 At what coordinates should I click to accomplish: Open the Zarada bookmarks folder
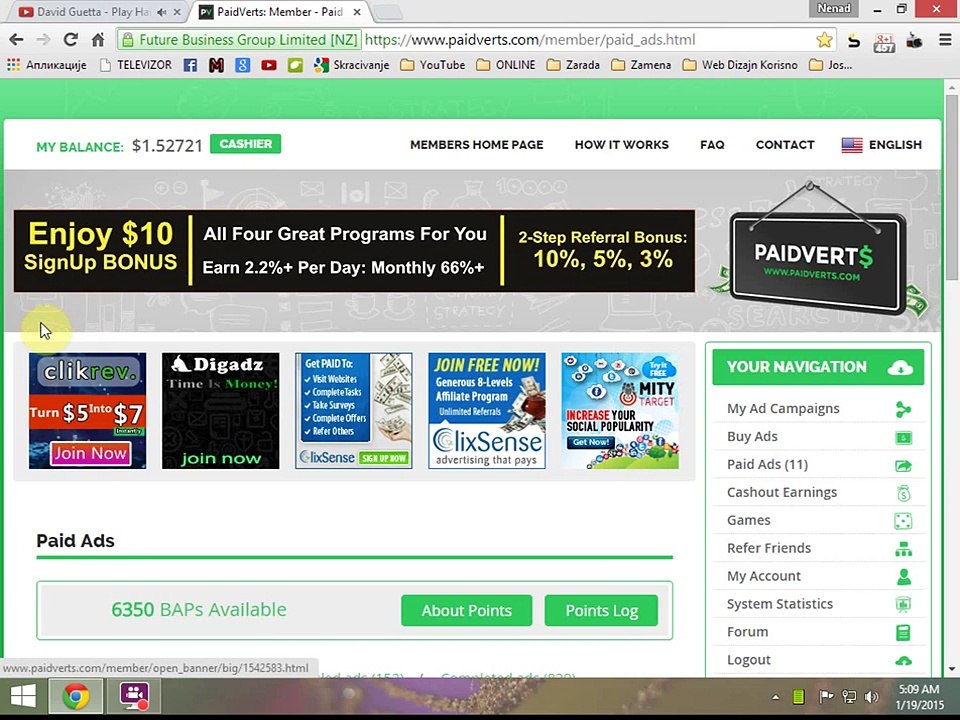point(573,65)
